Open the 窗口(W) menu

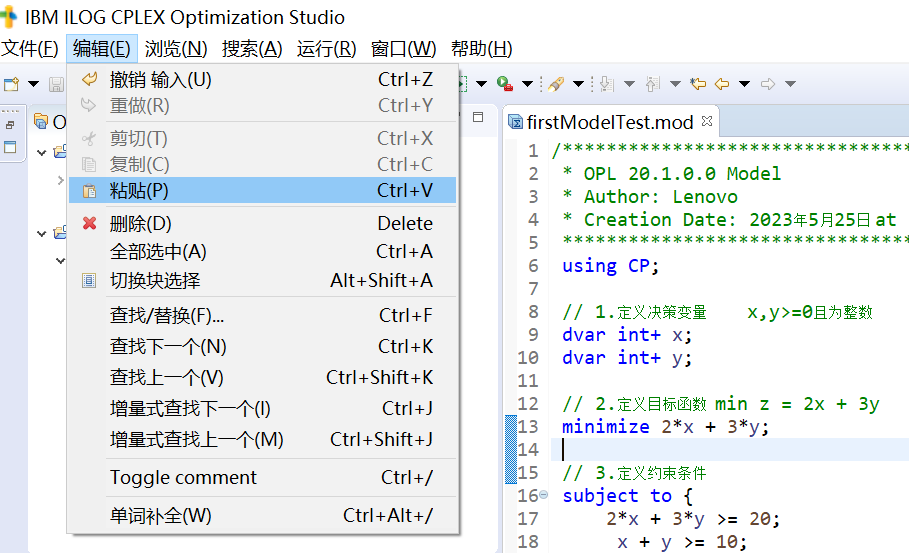coord(403,49)
